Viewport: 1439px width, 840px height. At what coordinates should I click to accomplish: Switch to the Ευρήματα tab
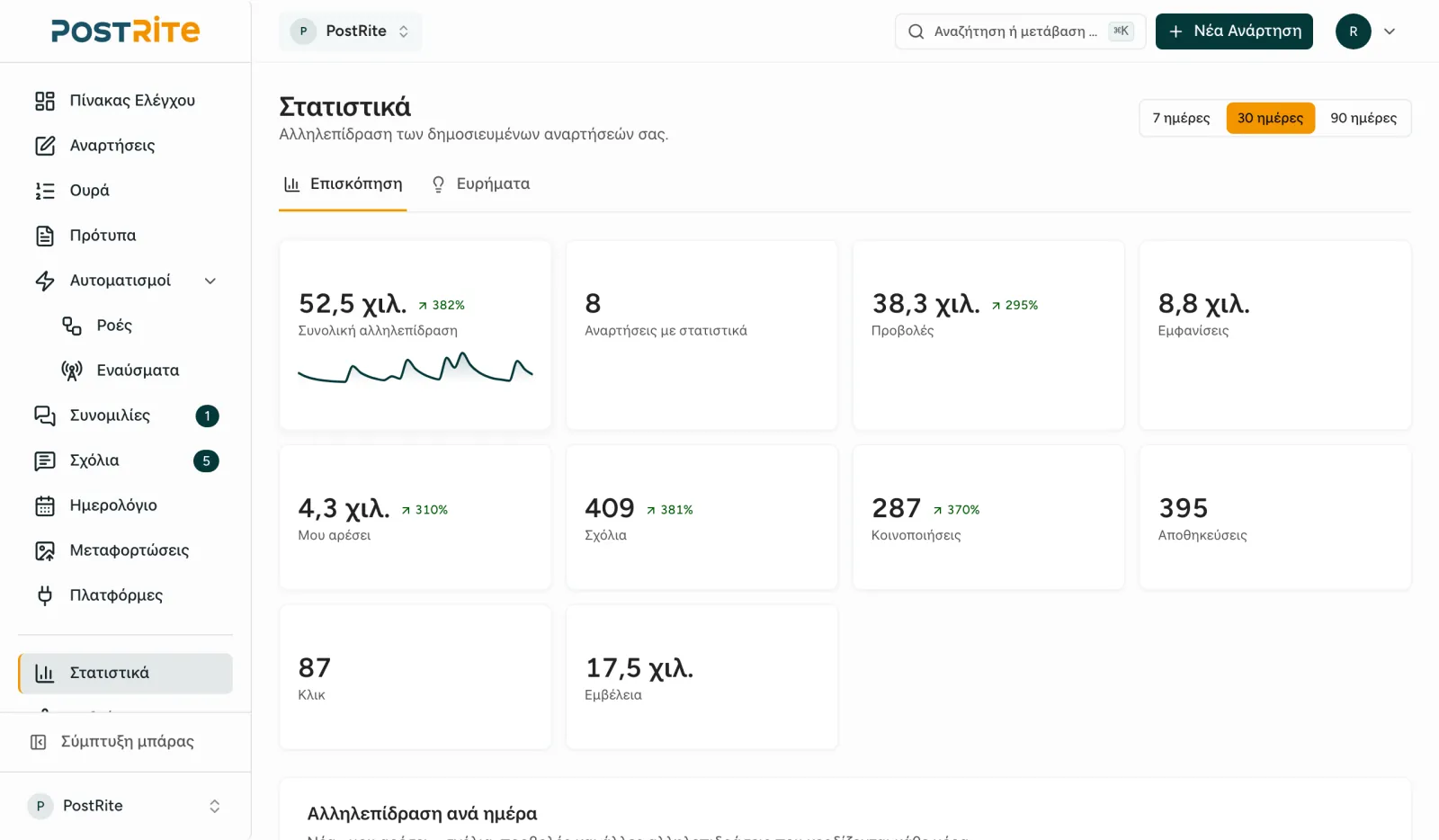[481, 184]
